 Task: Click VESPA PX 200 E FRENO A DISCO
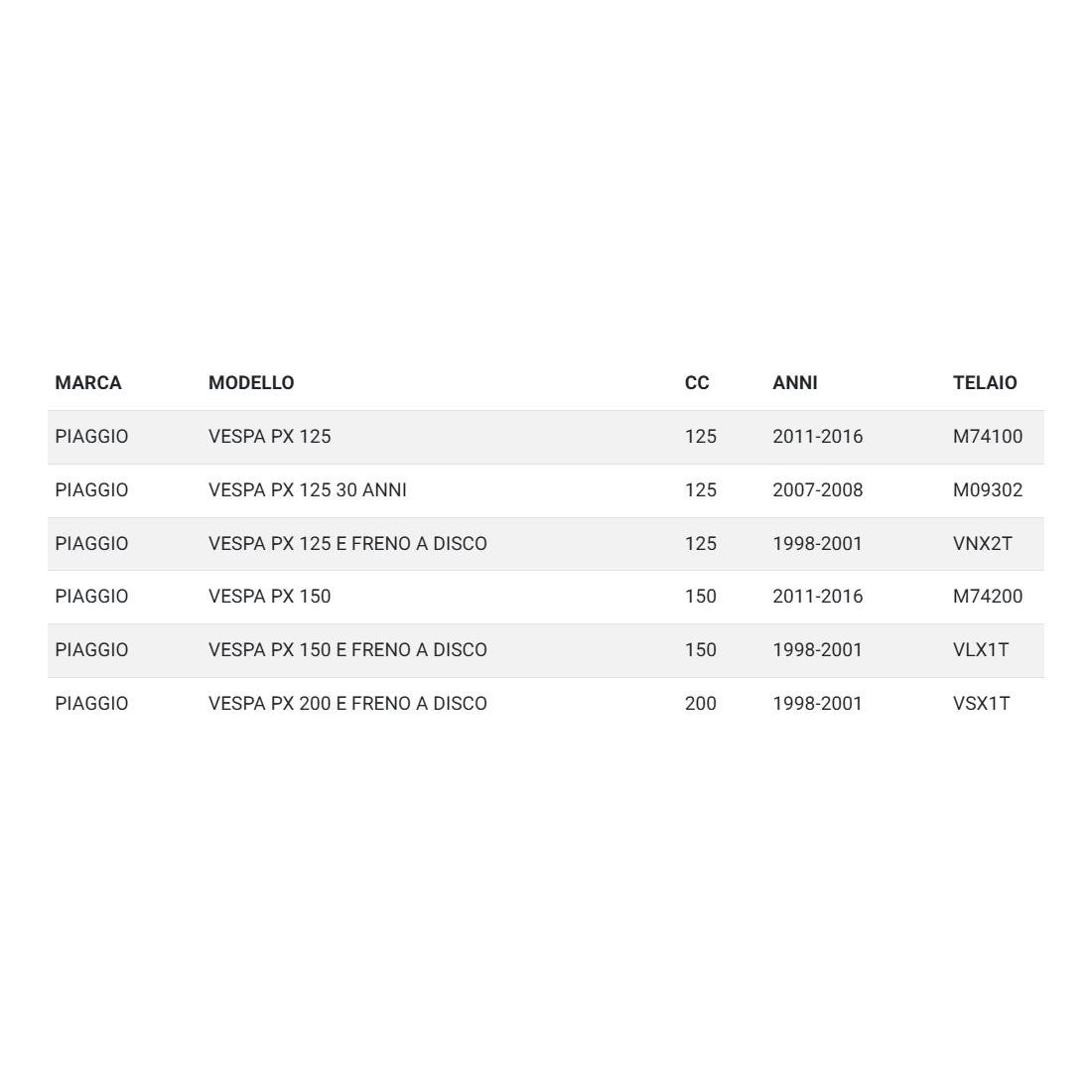[347, 704]
